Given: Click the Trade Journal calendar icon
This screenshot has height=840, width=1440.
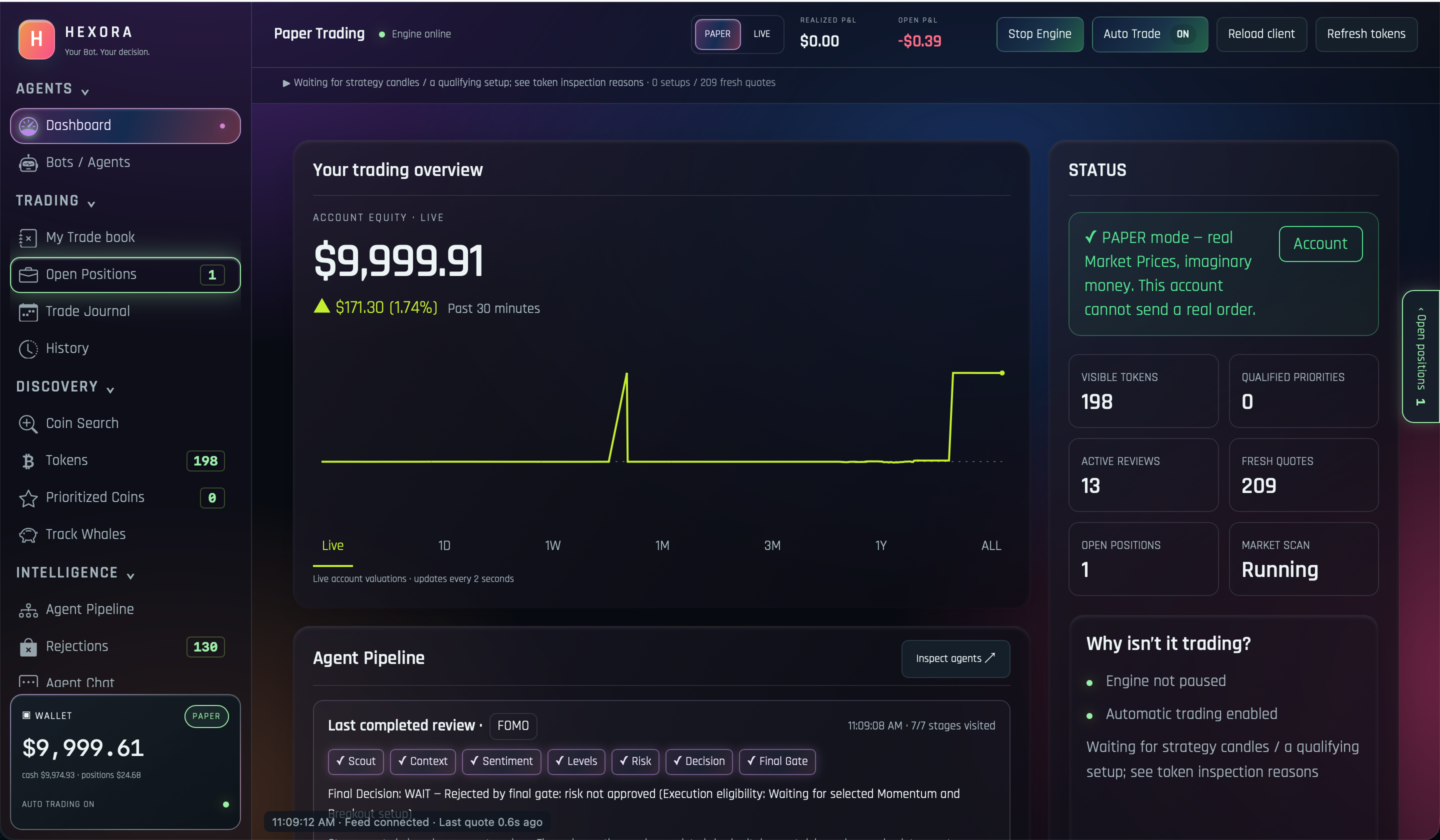Looking at the screenshot, I should click(x=28, y=312).
